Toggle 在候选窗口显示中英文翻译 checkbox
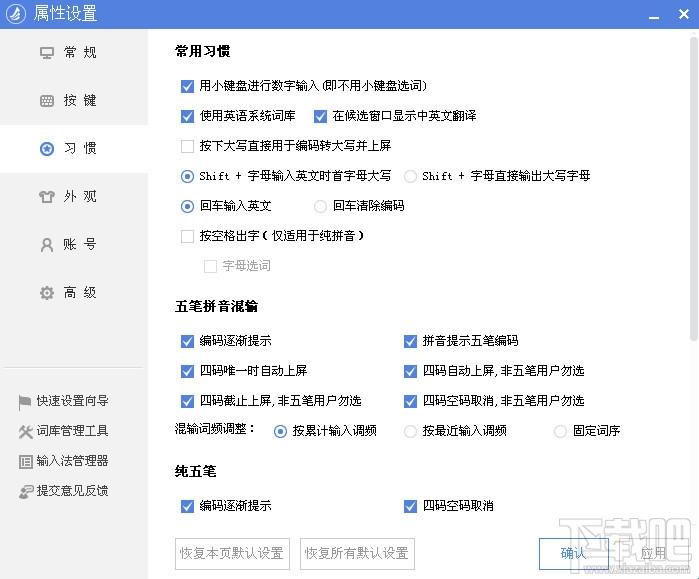 pyautogui.click(x=320, y=116)
